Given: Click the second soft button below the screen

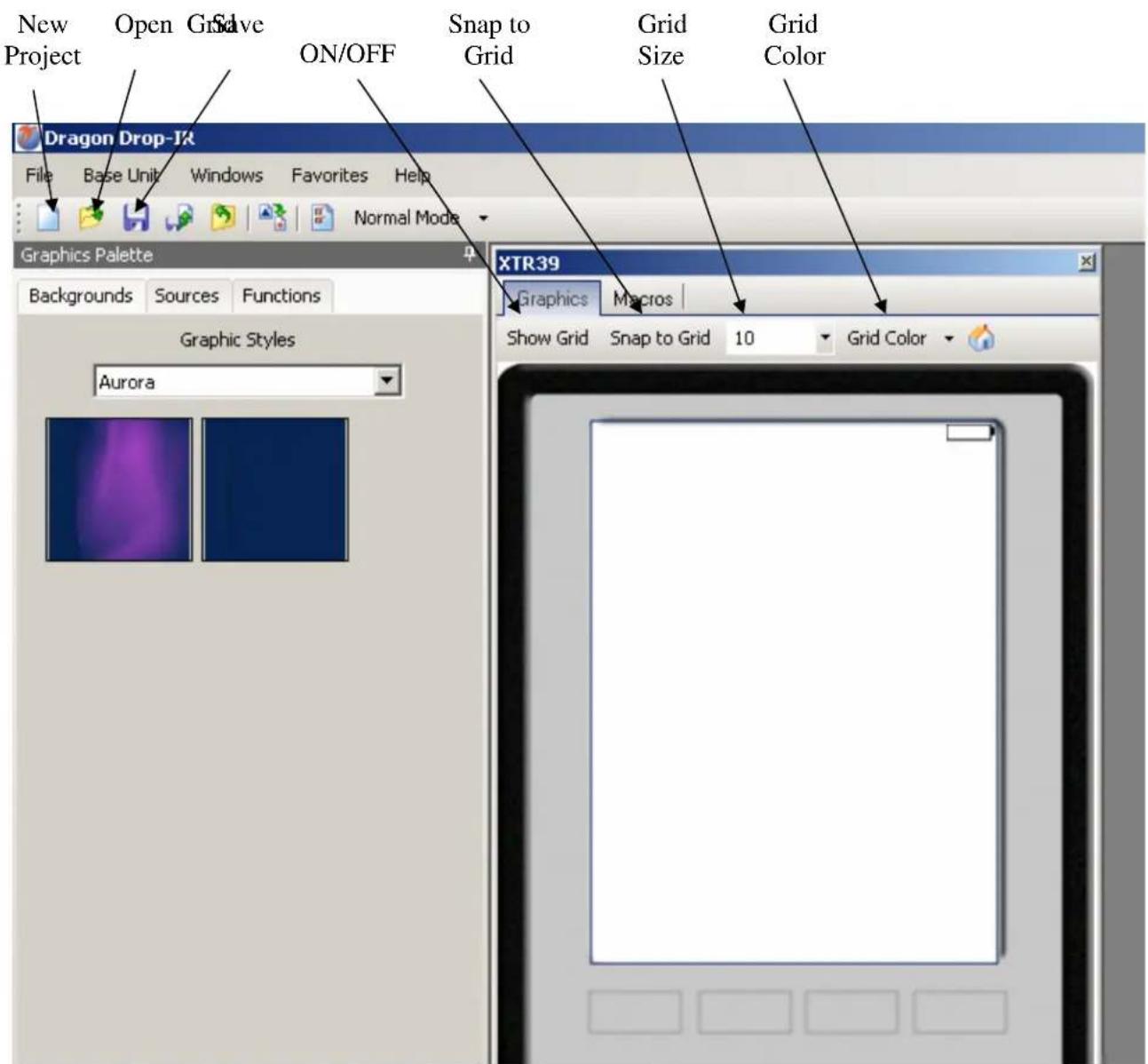Looking at the screenshot, I should pyautogui.click(x=744, y=1012).
